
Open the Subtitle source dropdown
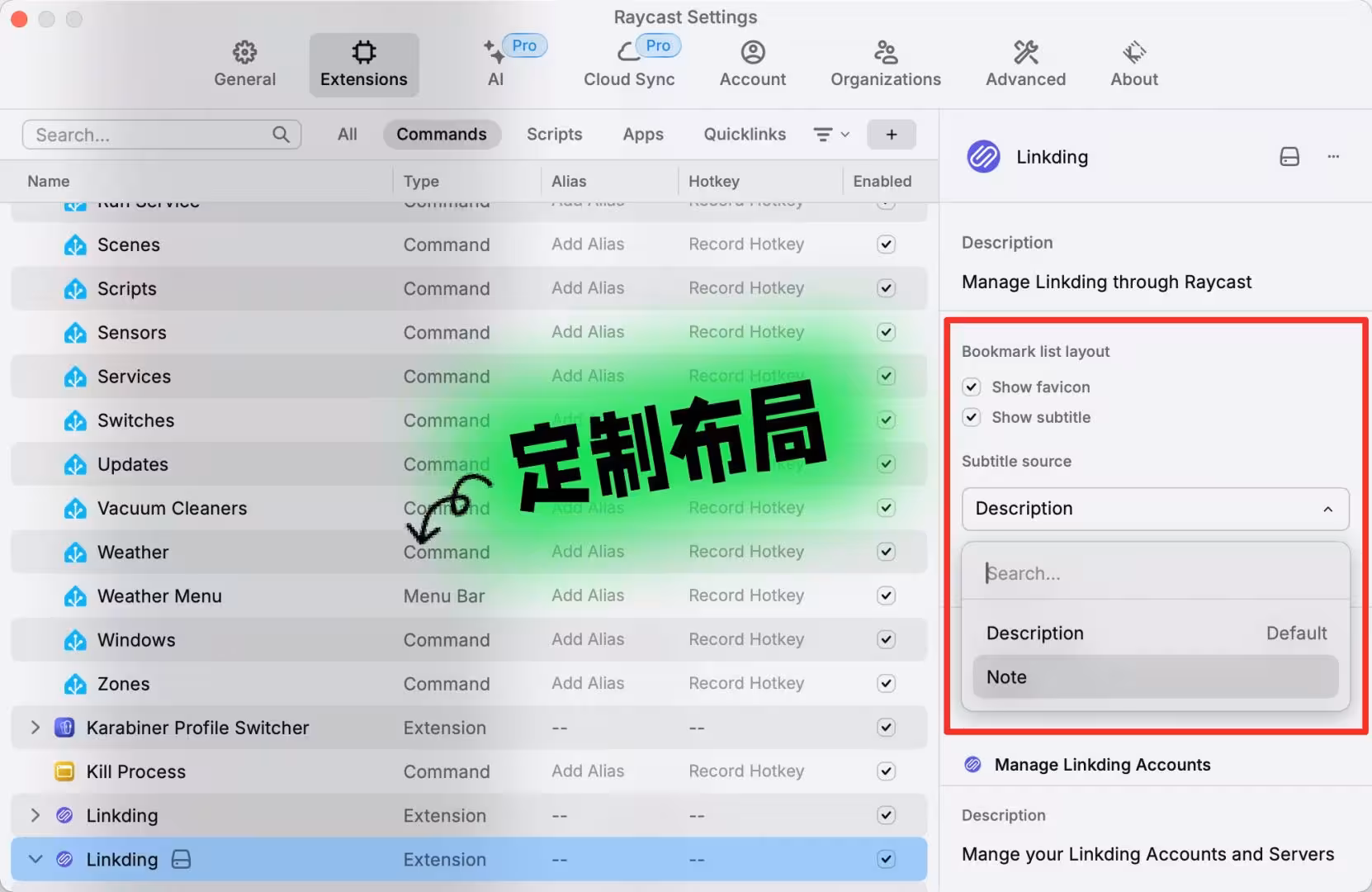coord(1155,509)
